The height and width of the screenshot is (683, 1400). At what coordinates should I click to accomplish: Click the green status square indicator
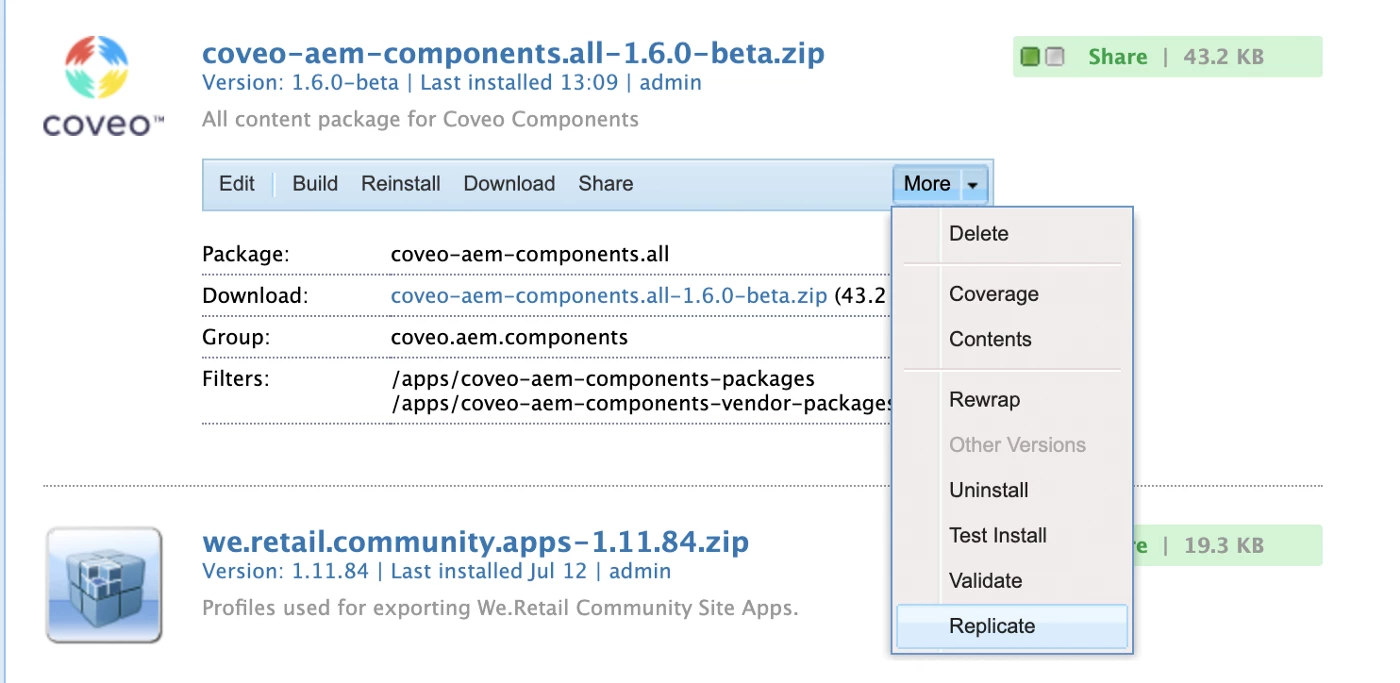click(1030, 57)
